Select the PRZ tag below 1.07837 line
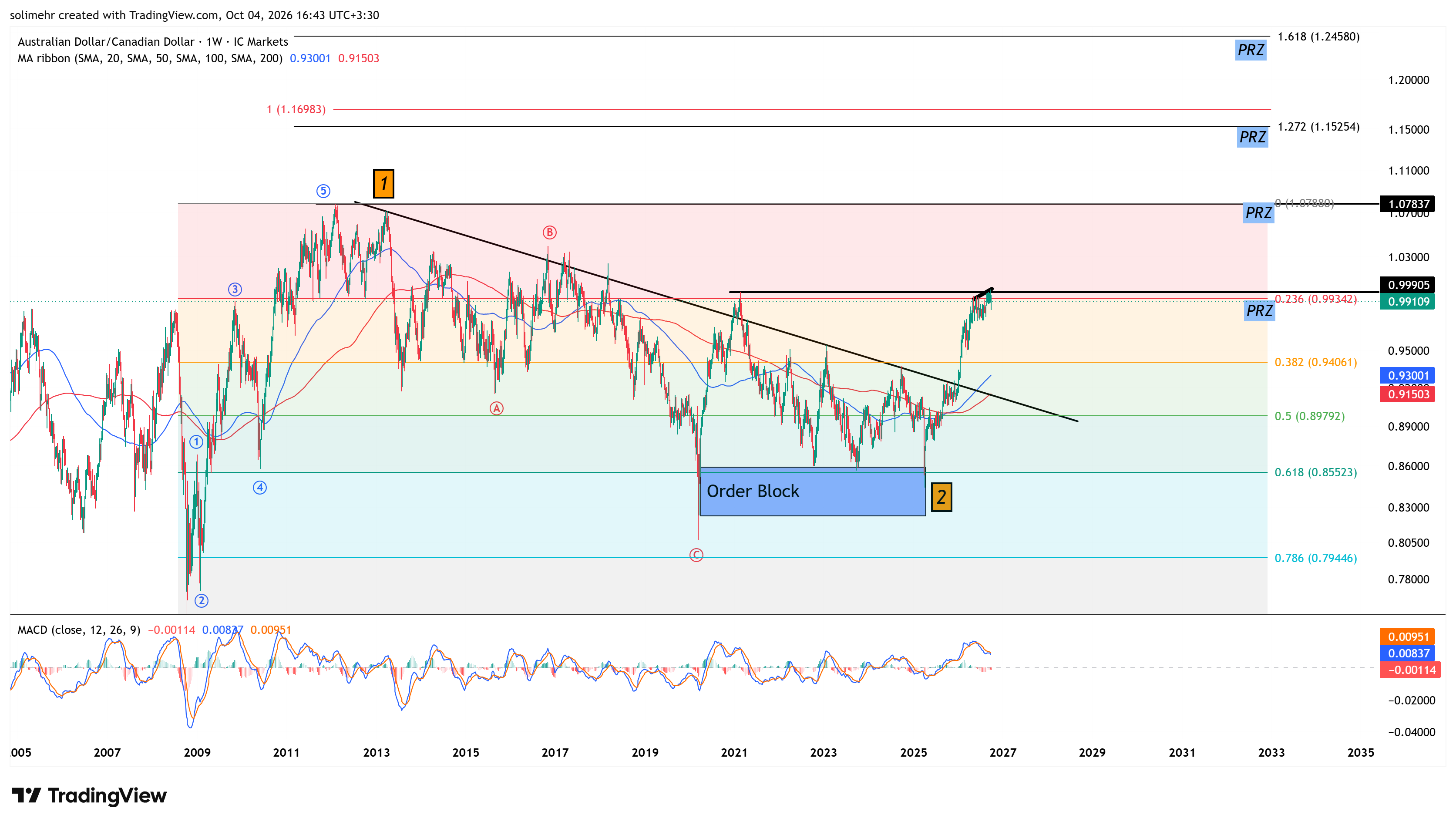1456x825 pixels. [1258, 213]
